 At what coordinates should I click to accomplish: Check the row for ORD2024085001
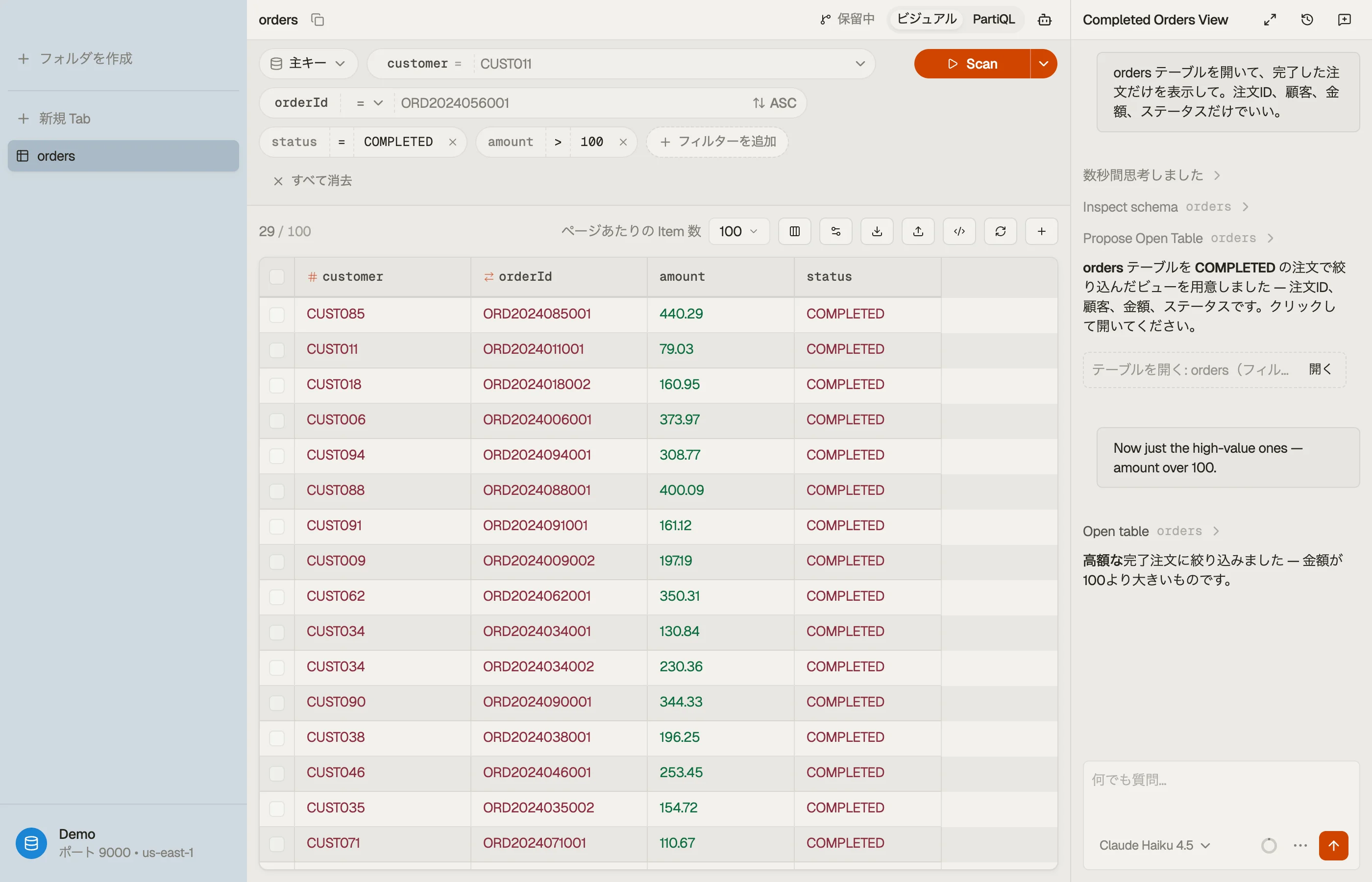point(276,315)
